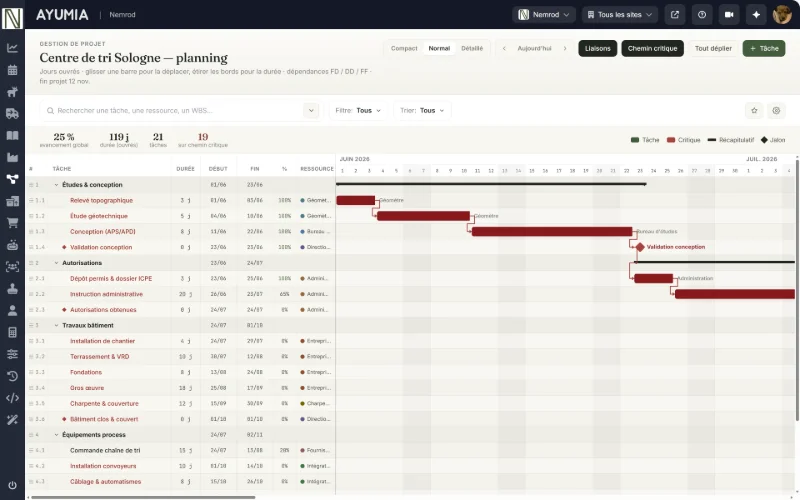The width and height of the screenshot is (800, 500).
Task: Collapse the Équipements process group
Action: click(57, 435)
